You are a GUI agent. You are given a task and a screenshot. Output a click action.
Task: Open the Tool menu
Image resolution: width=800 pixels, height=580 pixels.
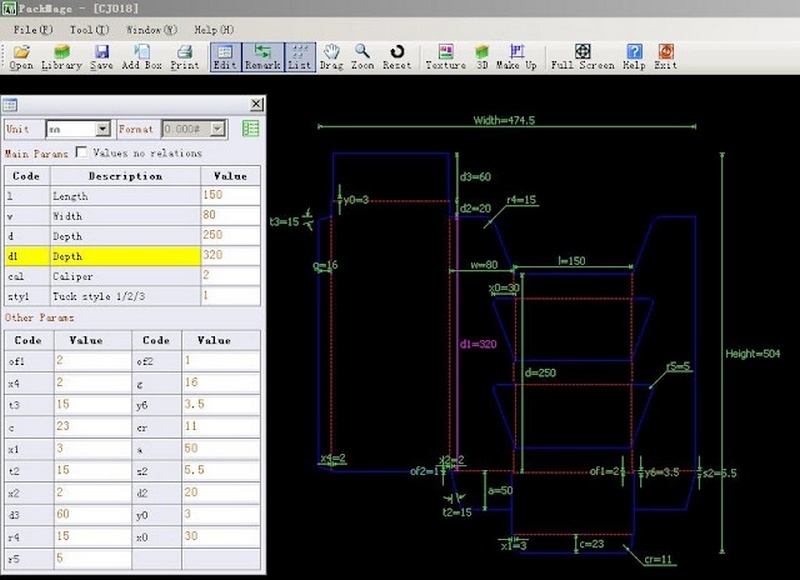[x=89, y=29]
